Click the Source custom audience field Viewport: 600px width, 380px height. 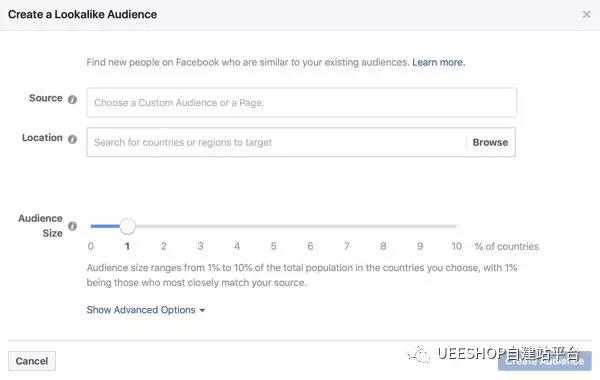point(302,103)
